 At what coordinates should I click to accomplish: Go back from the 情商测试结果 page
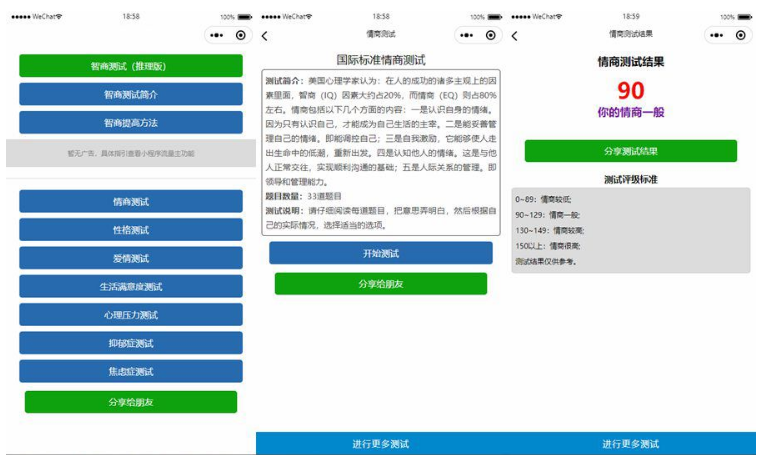click(x=515, y=36)
